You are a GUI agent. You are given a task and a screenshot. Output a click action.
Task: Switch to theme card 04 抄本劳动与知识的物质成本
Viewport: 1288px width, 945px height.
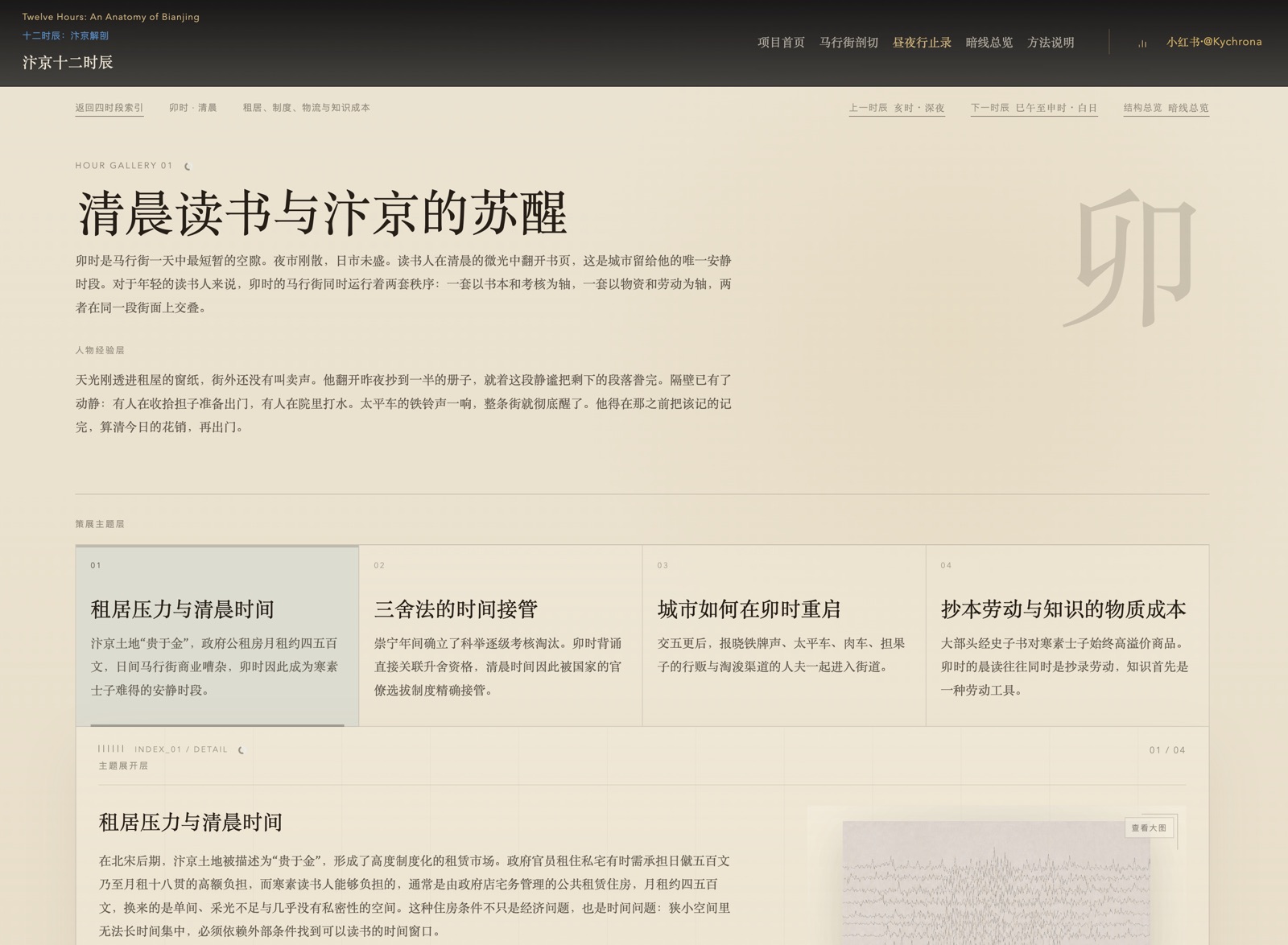click(x=1067, y=636)
